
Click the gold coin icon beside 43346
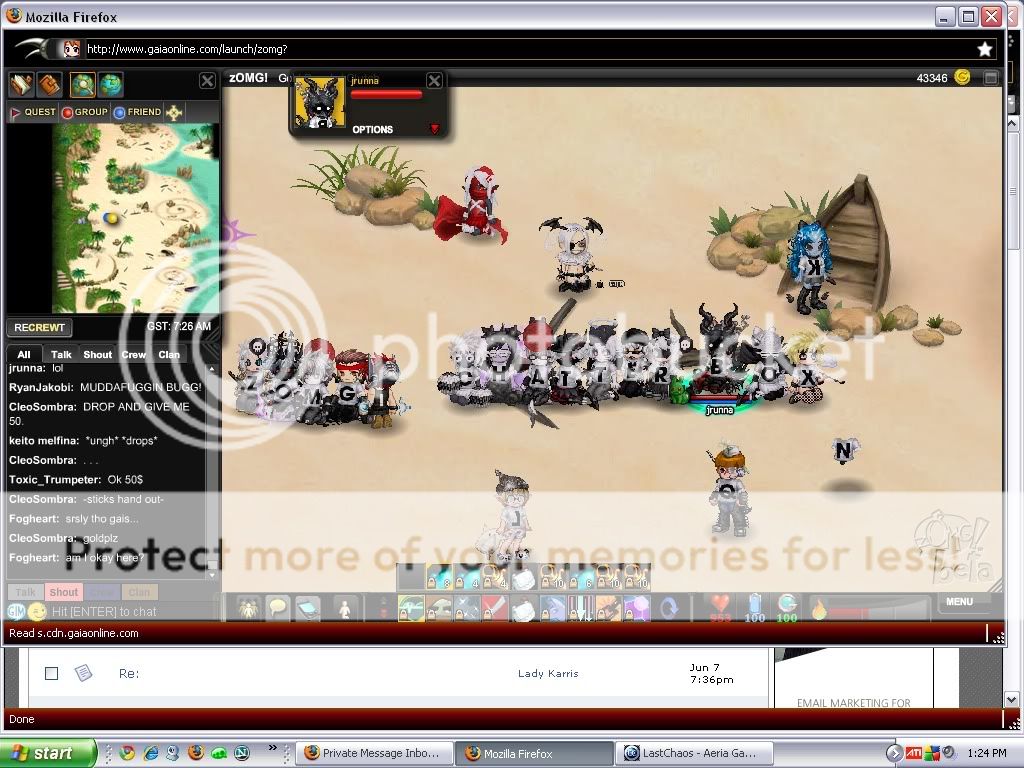[x=962, y=77]
